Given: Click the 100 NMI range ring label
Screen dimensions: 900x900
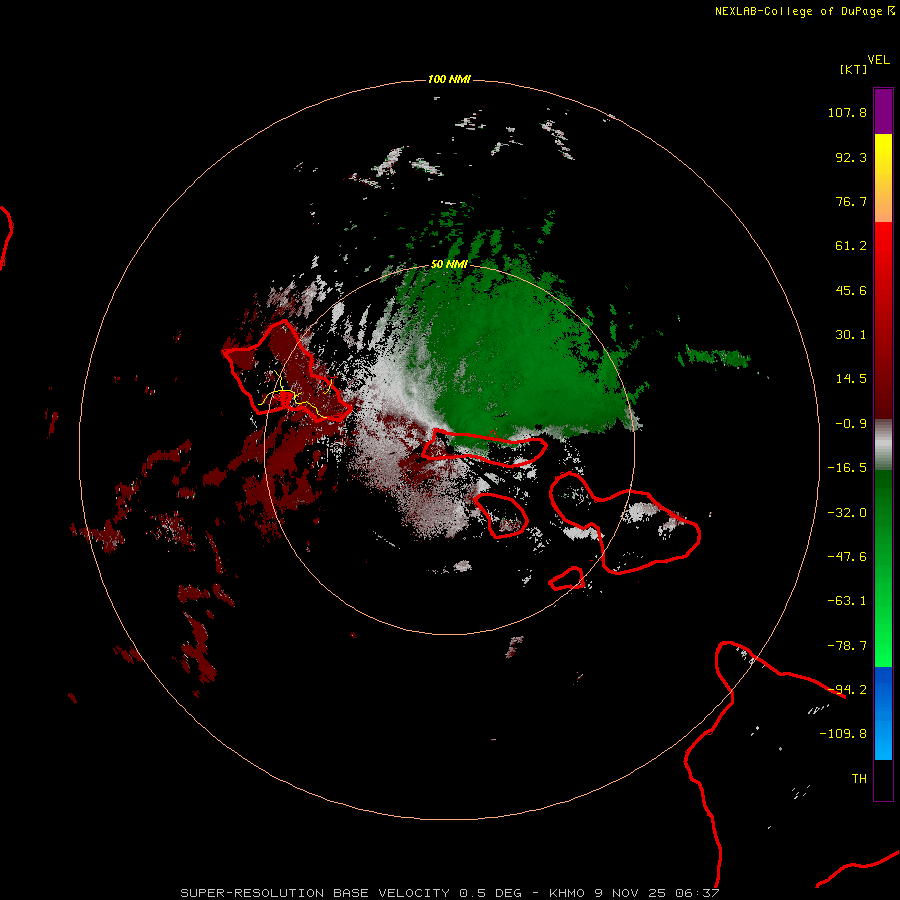Looking at the screenshot, I should (449, 79).
